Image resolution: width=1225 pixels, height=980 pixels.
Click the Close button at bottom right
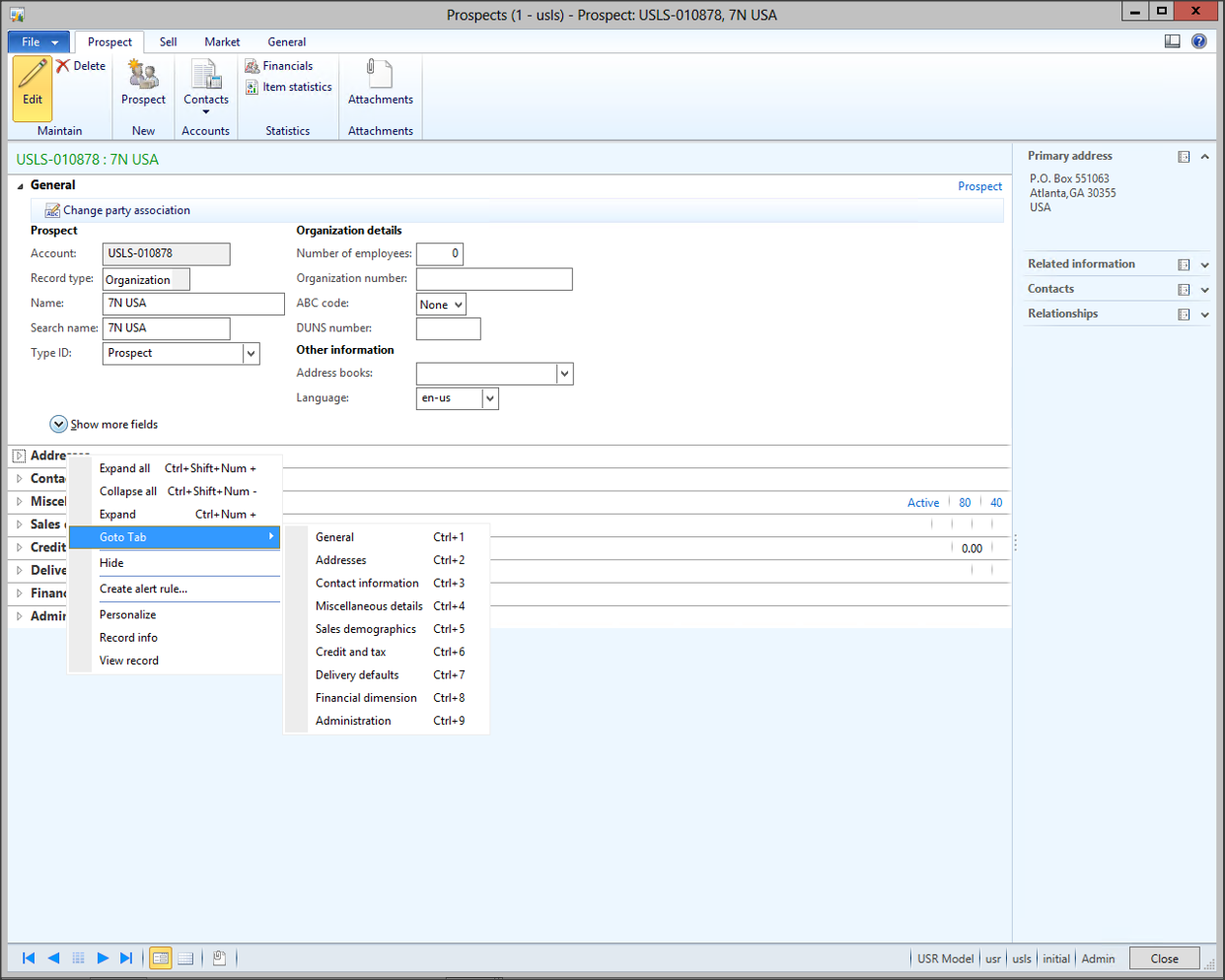click(x=1164, y=958)
